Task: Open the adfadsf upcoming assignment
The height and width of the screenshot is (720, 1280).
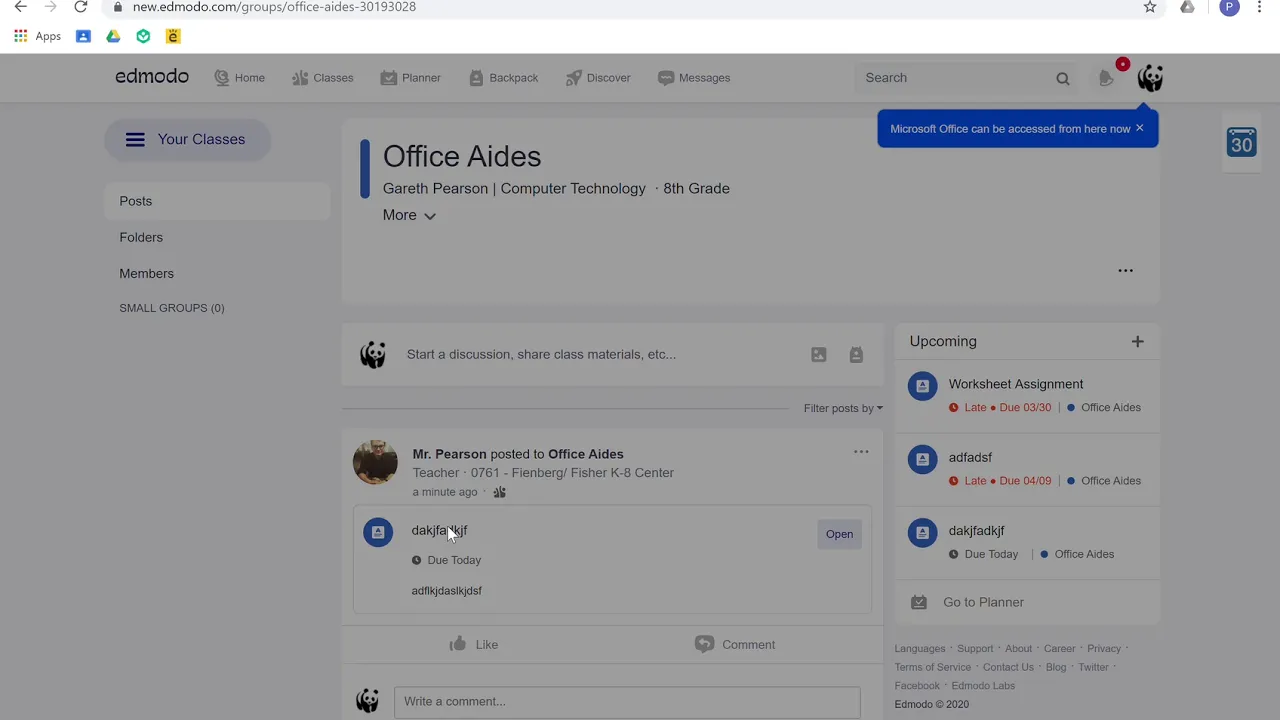Action: point(970,457)
